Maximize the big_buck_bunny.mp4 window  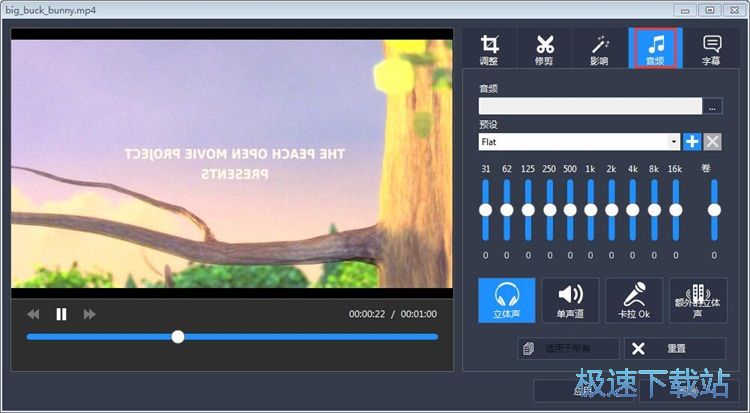pos(710,10)
